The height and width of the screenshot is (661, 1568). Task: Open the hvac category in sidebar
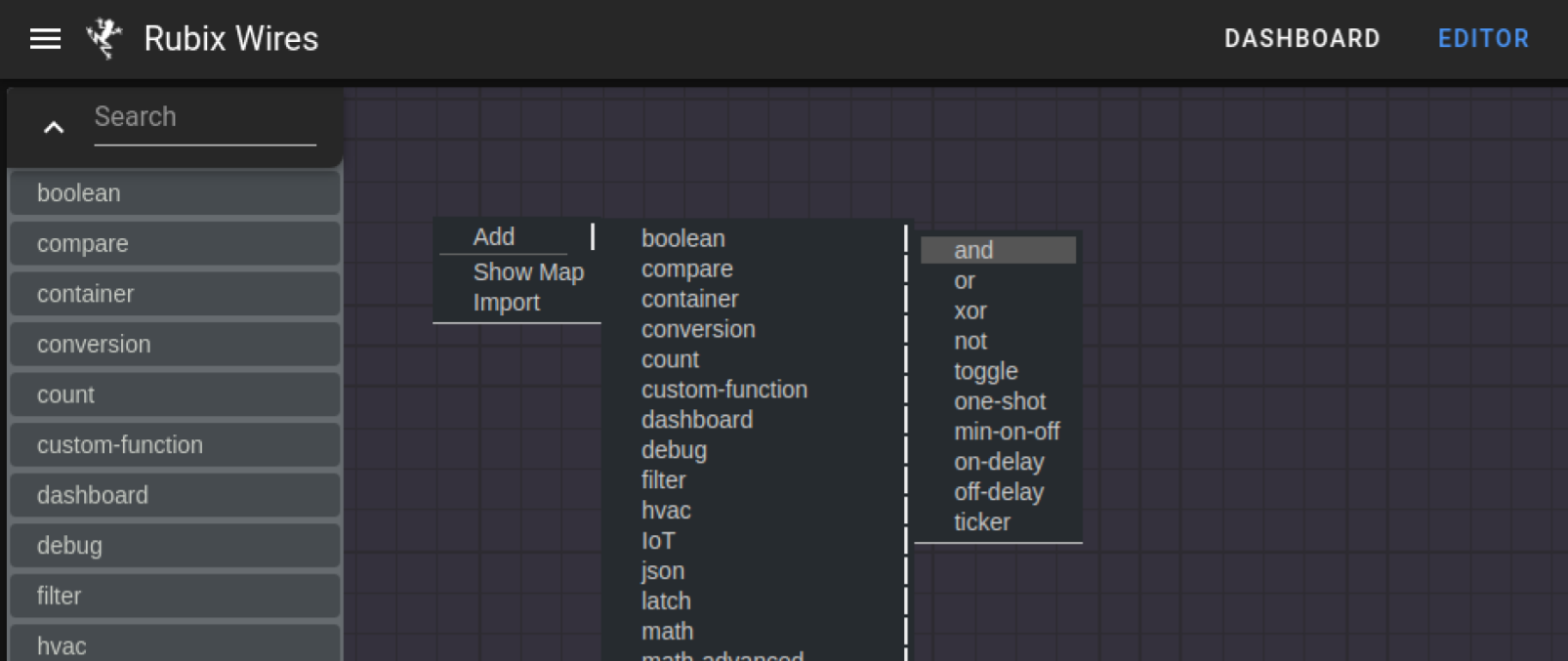[x=176, y=644]
